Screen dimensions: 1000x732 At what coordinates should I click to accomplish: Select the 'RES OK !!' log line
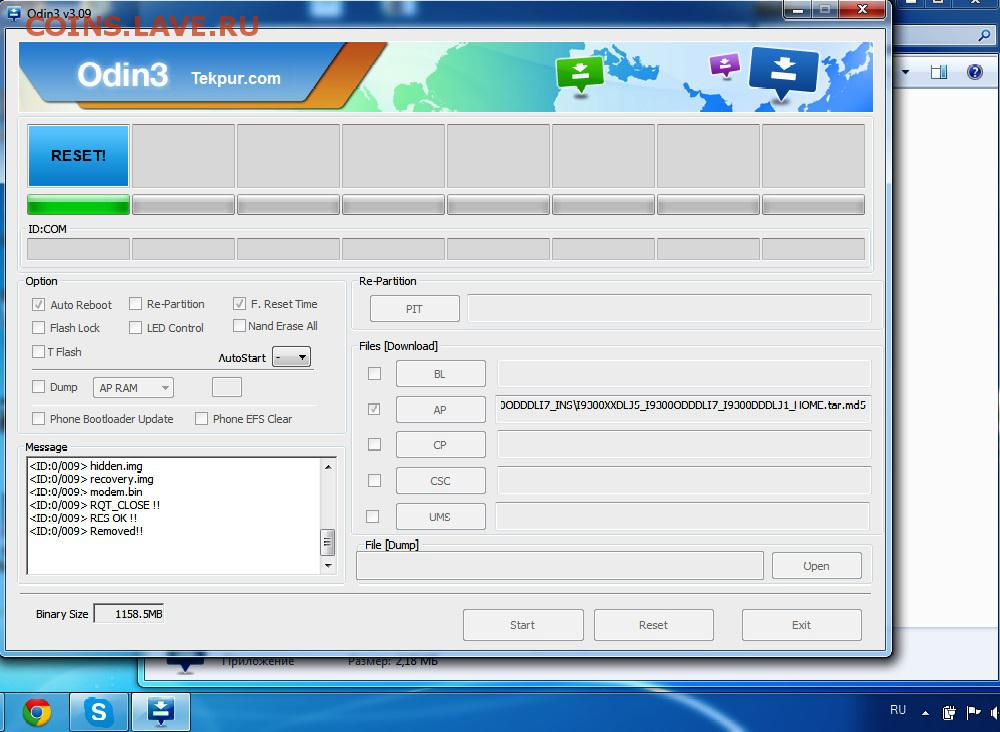pyautogui.click(x=83, y=518)
